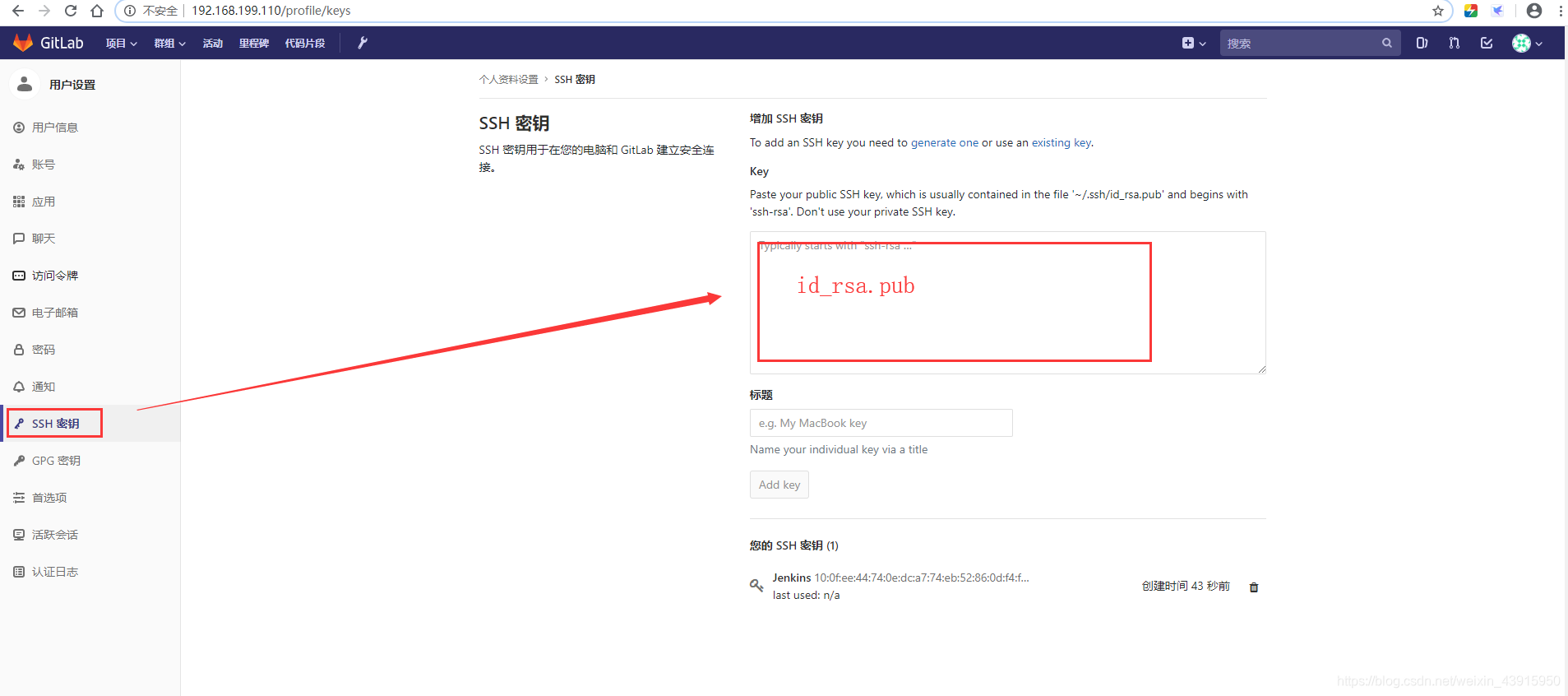Open merge requests icon in navbar
Viewport: 1568px width, 696px height.
(x=1454, y=43)
